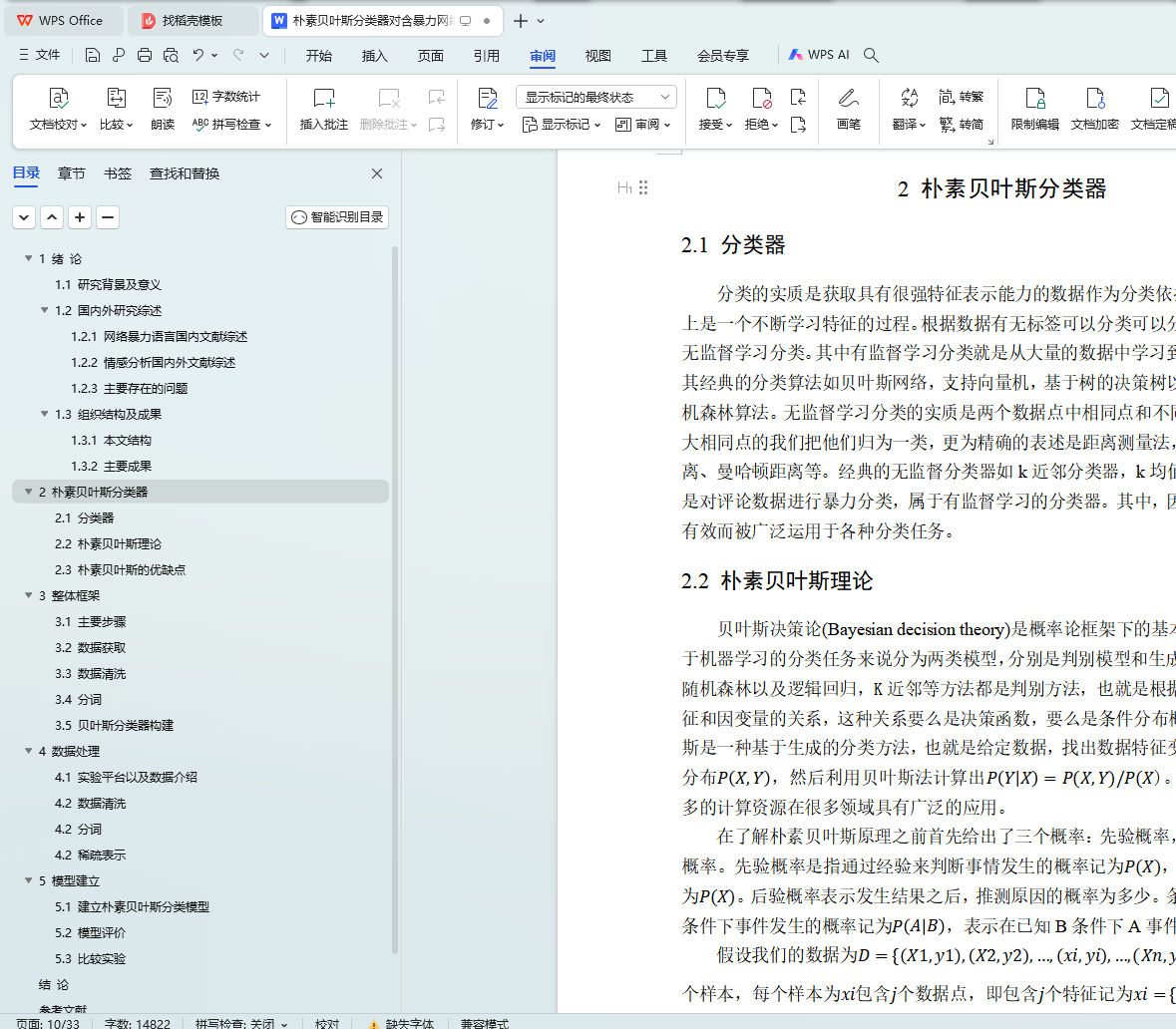Click the promote heading plus button

click(x=80, y=217)
